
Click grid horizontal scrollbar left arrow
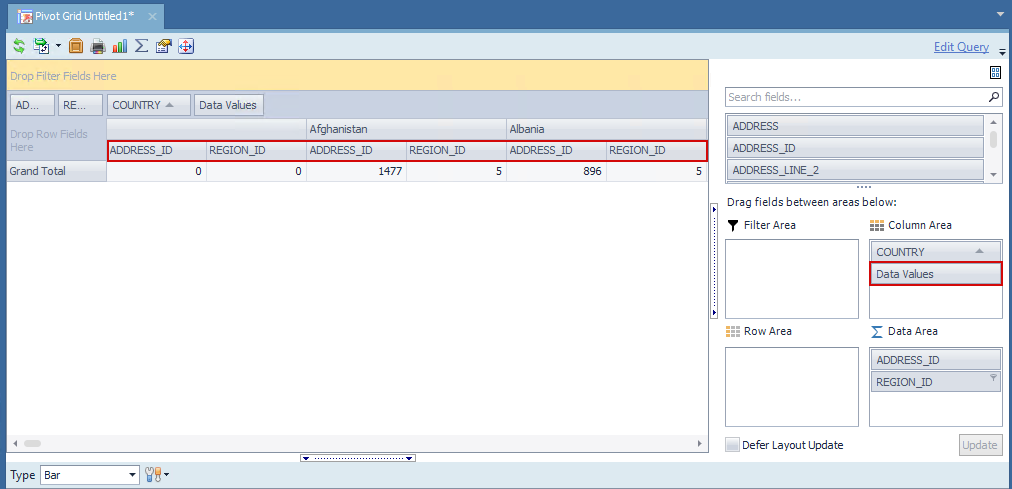pyautogui.click(x=15, y=444)
